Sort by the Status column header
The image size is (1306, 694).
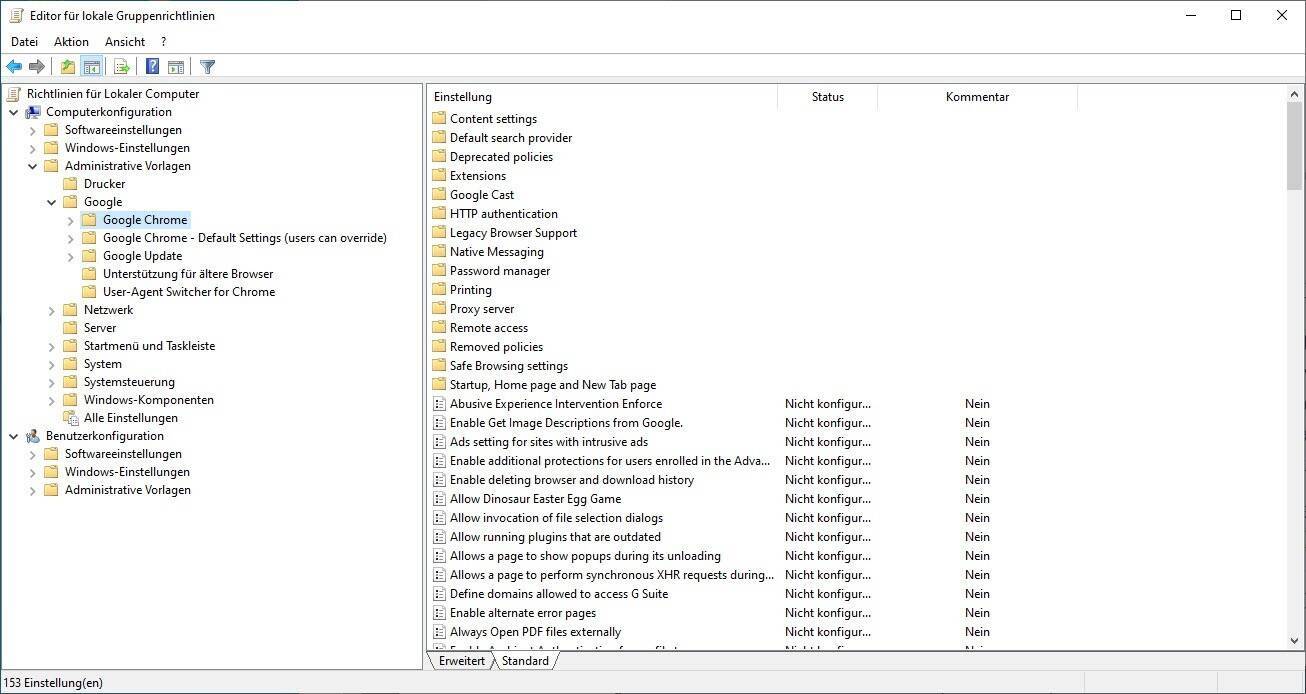(827, 97)
